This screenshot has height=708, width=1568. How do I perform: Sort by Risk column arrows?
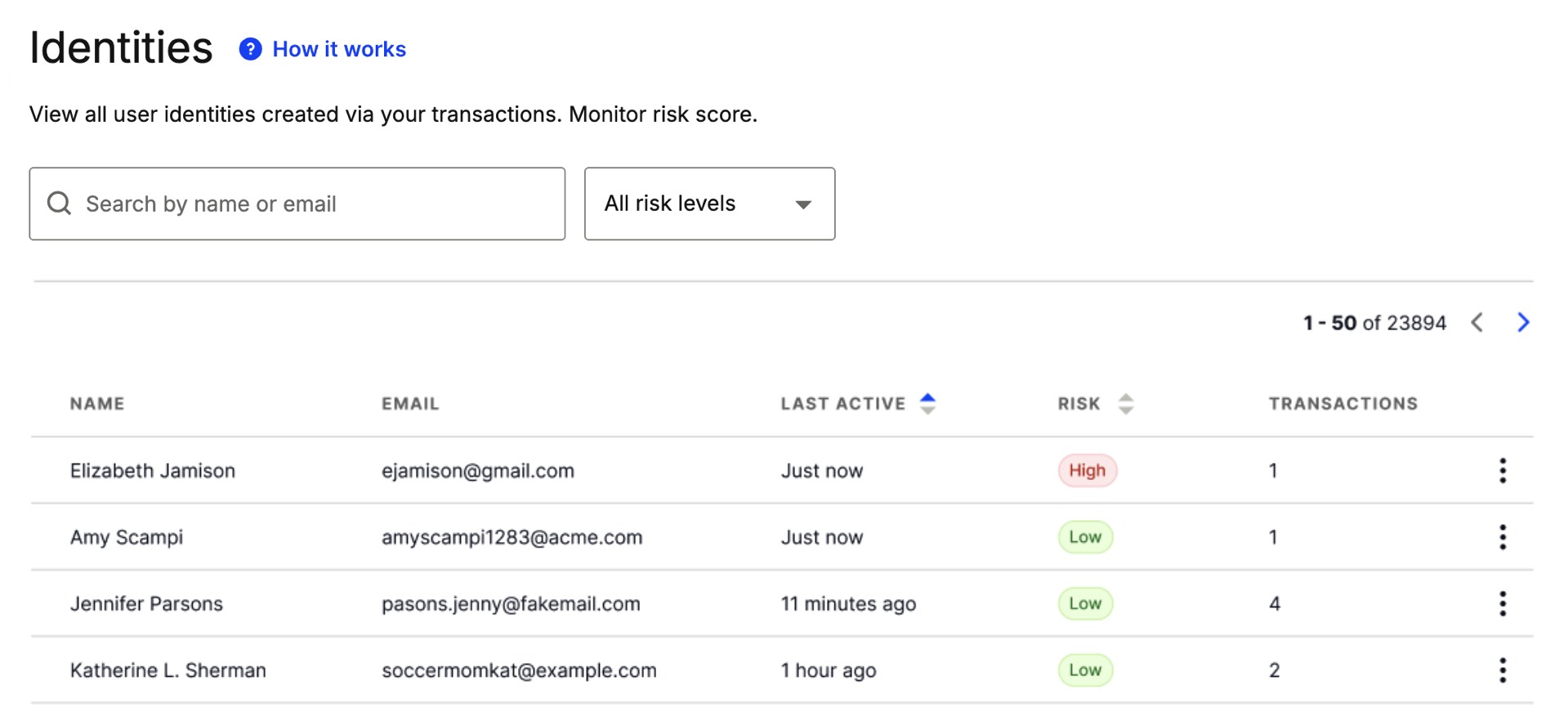pos(1126,403)
